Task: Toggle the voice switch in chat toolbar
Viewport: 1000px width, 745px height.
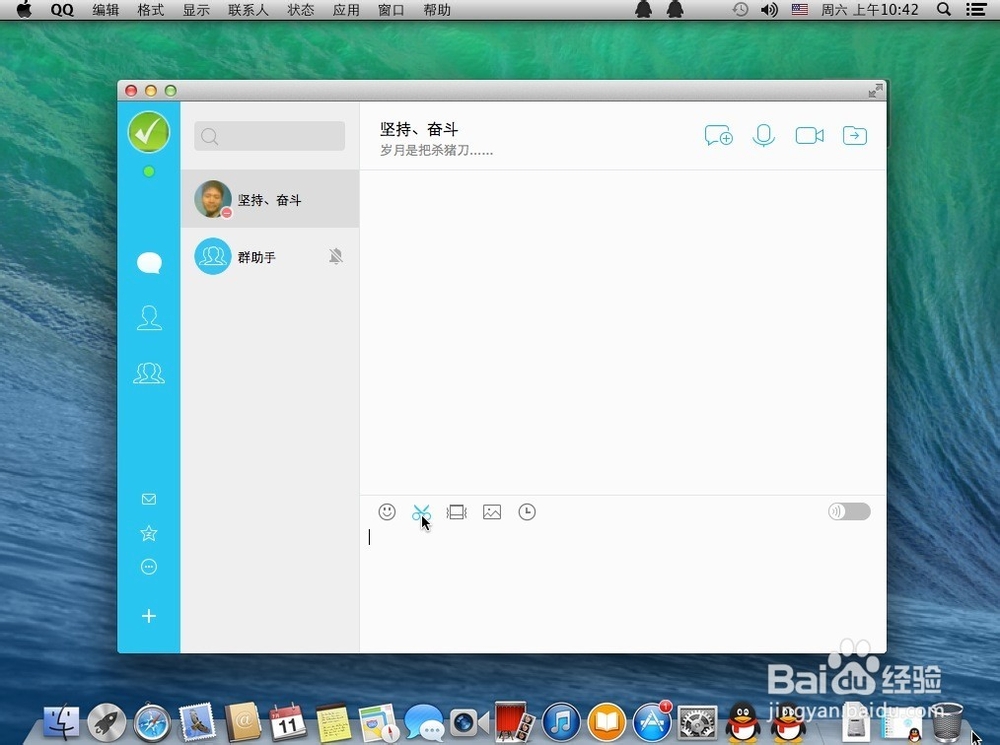Action: pos(849,512)
